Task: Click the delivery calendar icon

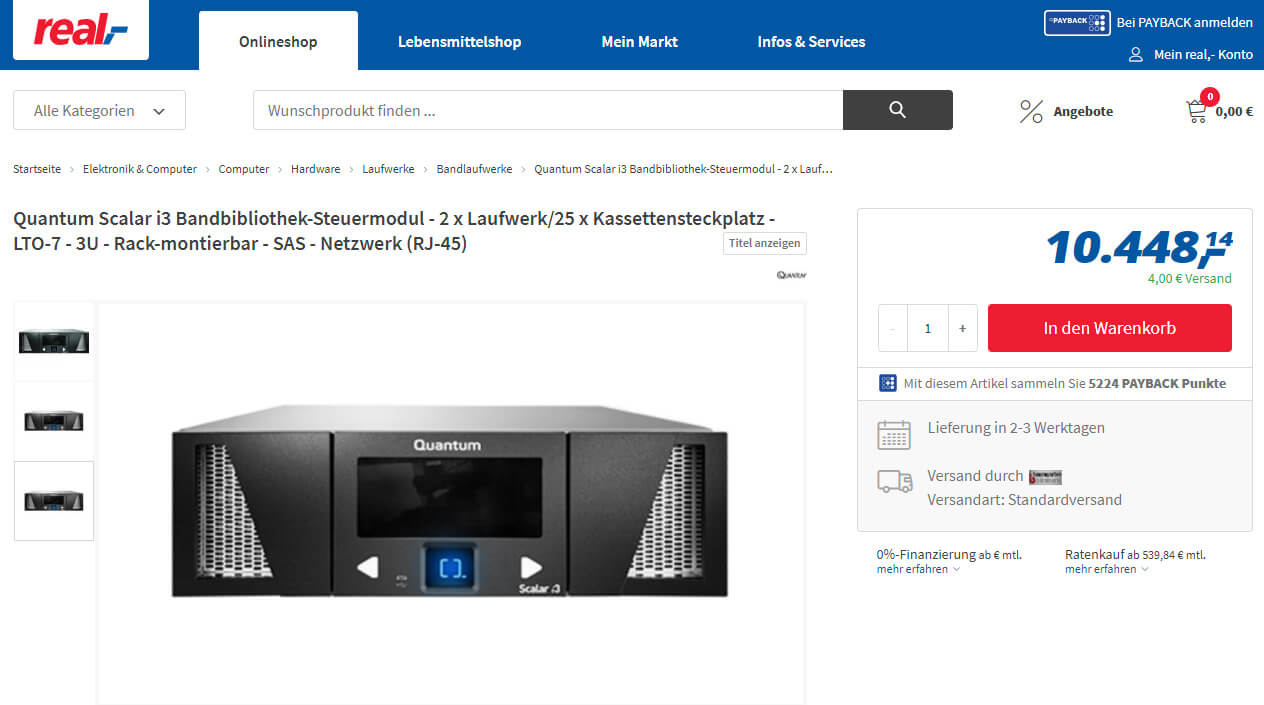Action: (894, 435)
